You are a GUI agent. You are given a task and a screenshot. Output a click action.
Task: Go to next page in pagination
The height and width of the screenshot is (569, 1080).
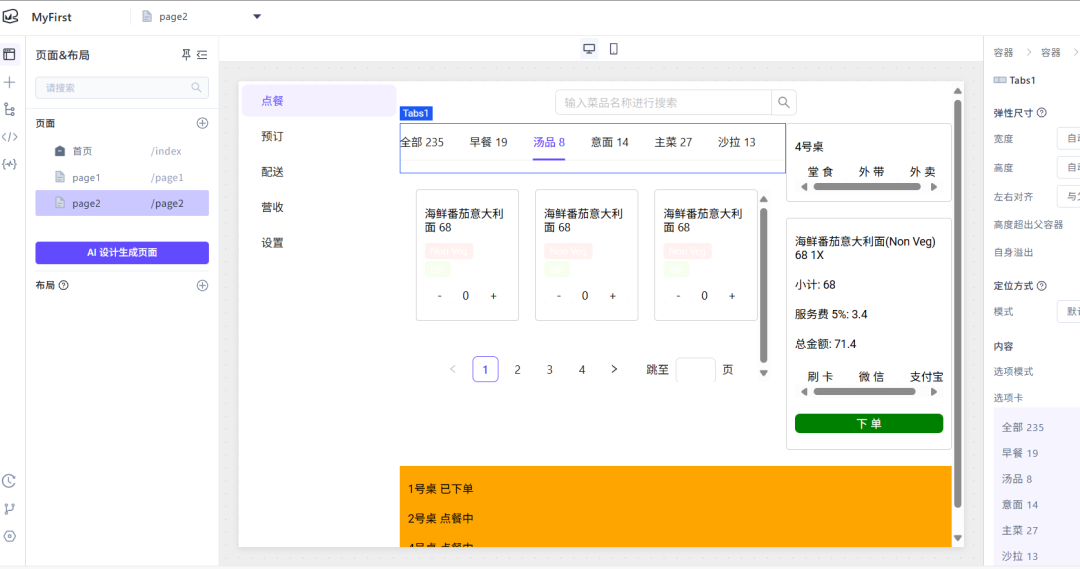coord(614,370)
